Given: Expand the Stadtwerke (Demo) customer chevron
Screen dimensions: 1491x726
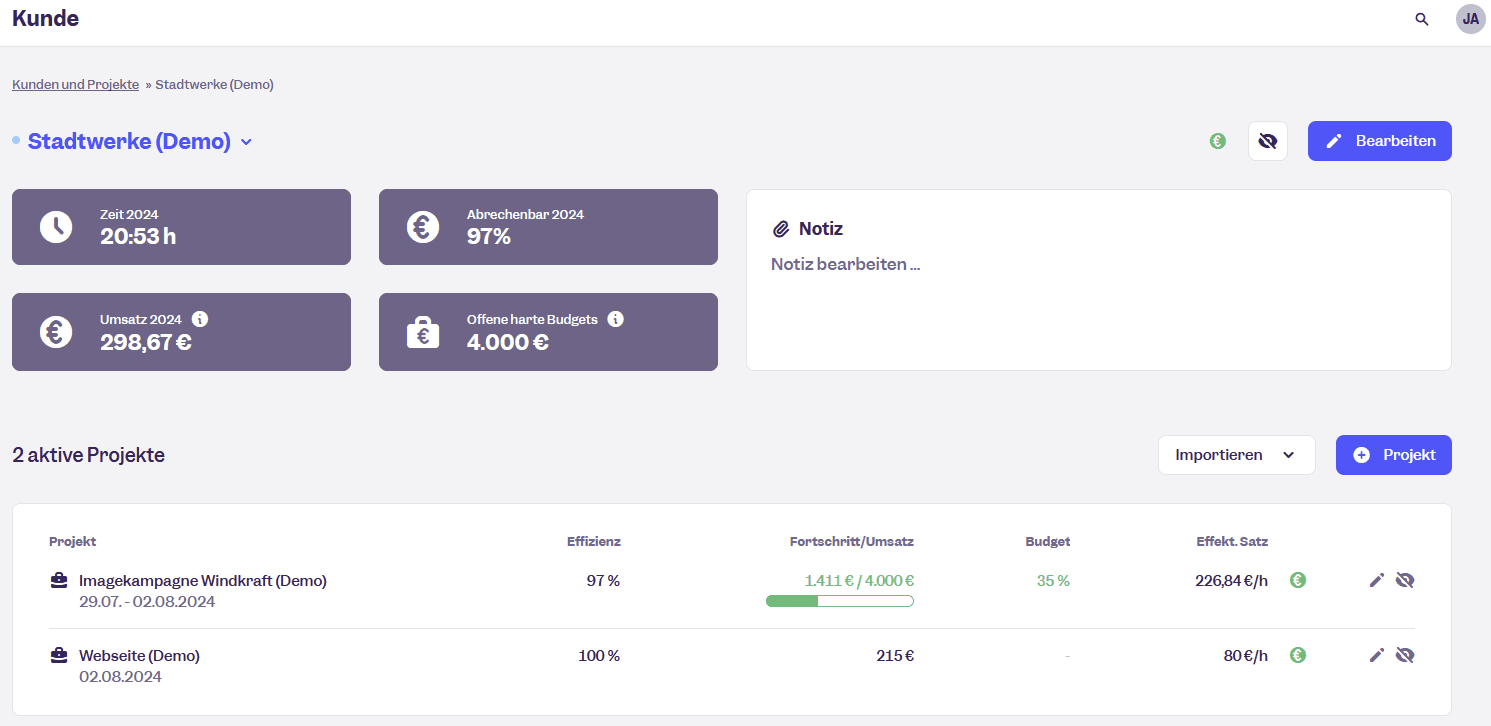Looking at the screenshot, I should (x=246, y=142).
